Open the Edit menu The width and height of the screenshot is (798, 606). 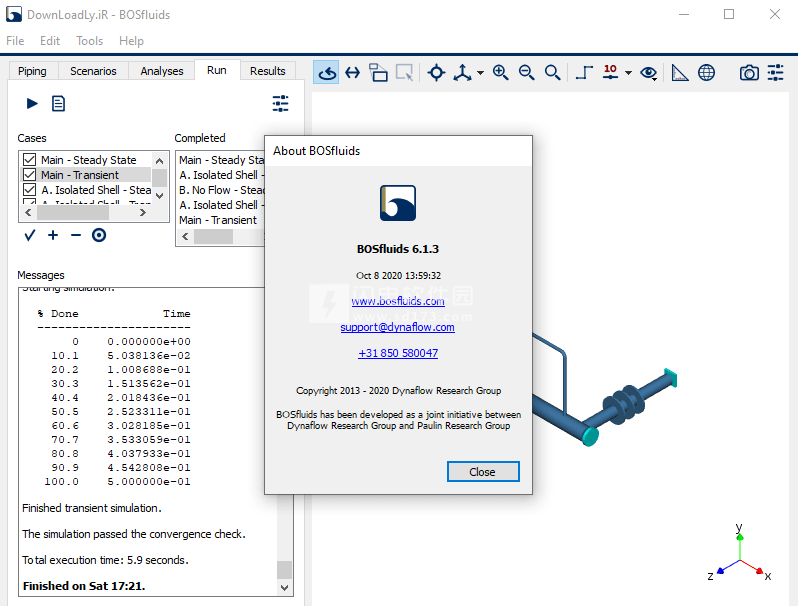coord(50,41)
